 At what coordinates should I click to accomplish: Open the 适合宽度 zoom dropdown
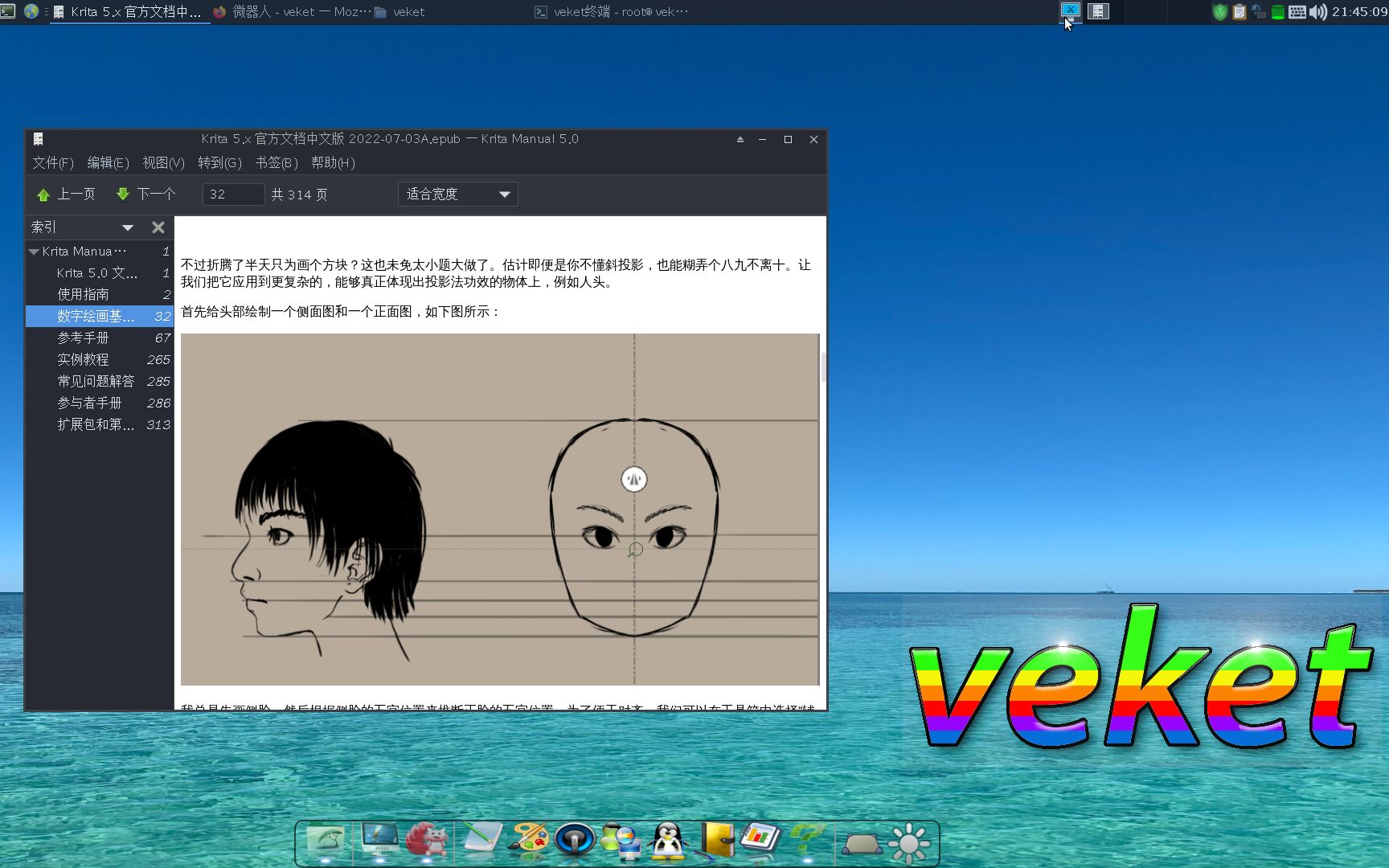[x=457, y=194]
